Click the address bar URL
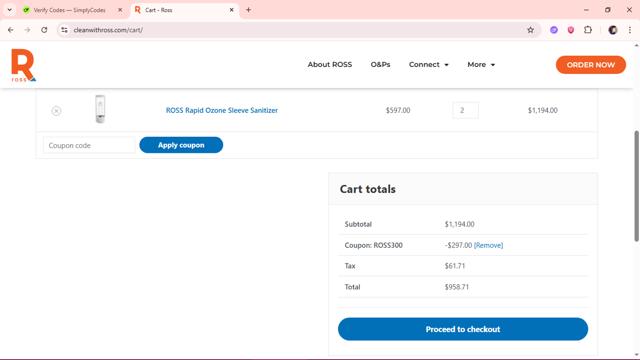The image size is (640, 360). point(108,30)
